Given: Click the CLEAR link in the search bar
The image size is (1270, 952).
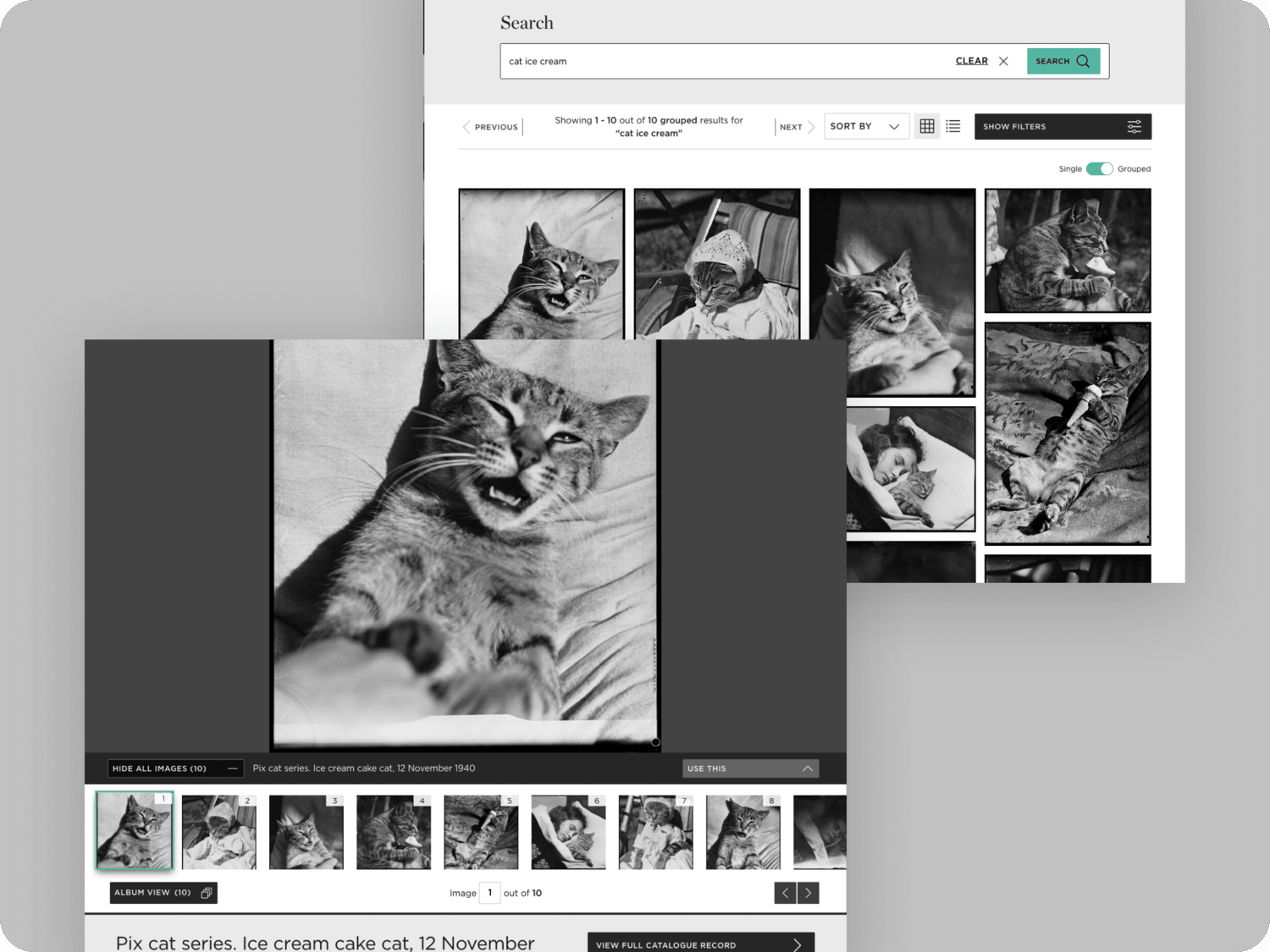Looking at the screenshot, I should pyautogui.click(x=971, y=61).
